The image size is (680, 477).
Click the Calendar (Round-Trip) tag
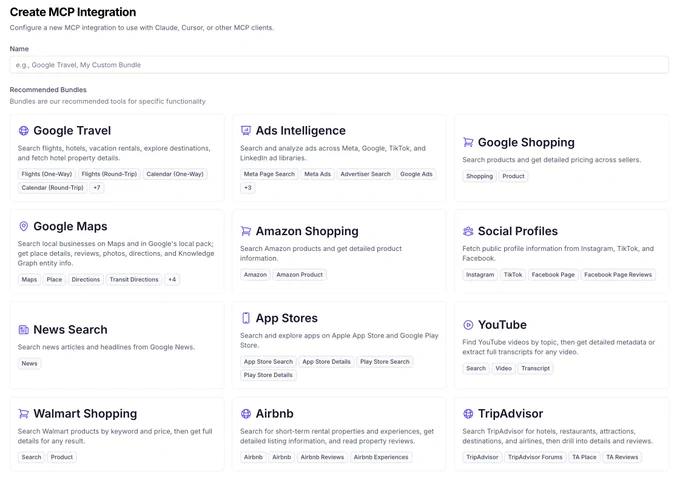click(52, 187)
